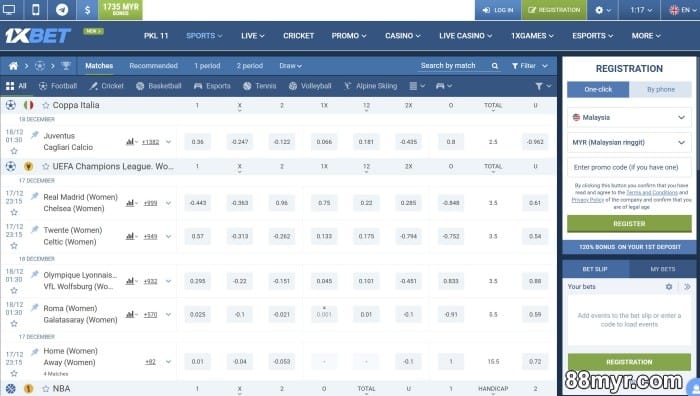Click the trophy breadcrumb icon
This screenshot has width=700, height=396.
point(66,66)
